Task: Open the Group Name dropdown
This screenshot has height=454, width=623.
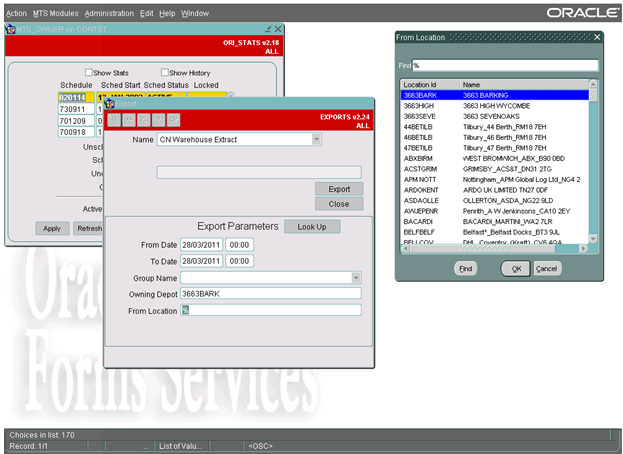Action: pyautogui.click(x=356, y=278)
